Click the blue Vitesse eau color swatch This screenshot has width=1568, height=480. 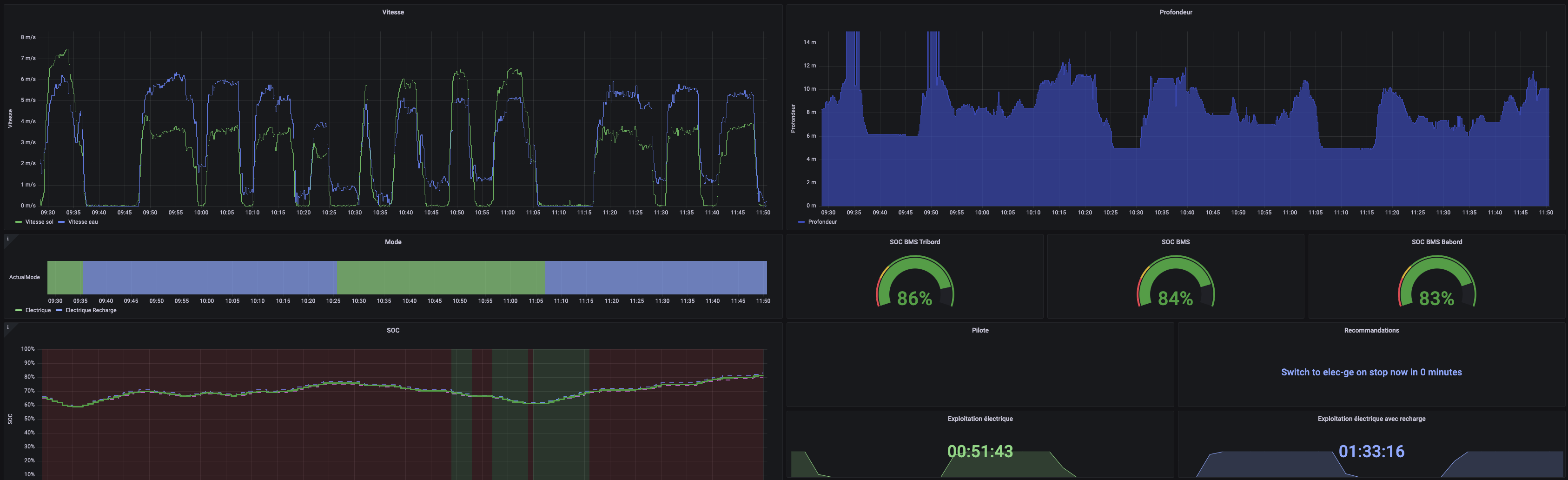[x=62, y=222]
